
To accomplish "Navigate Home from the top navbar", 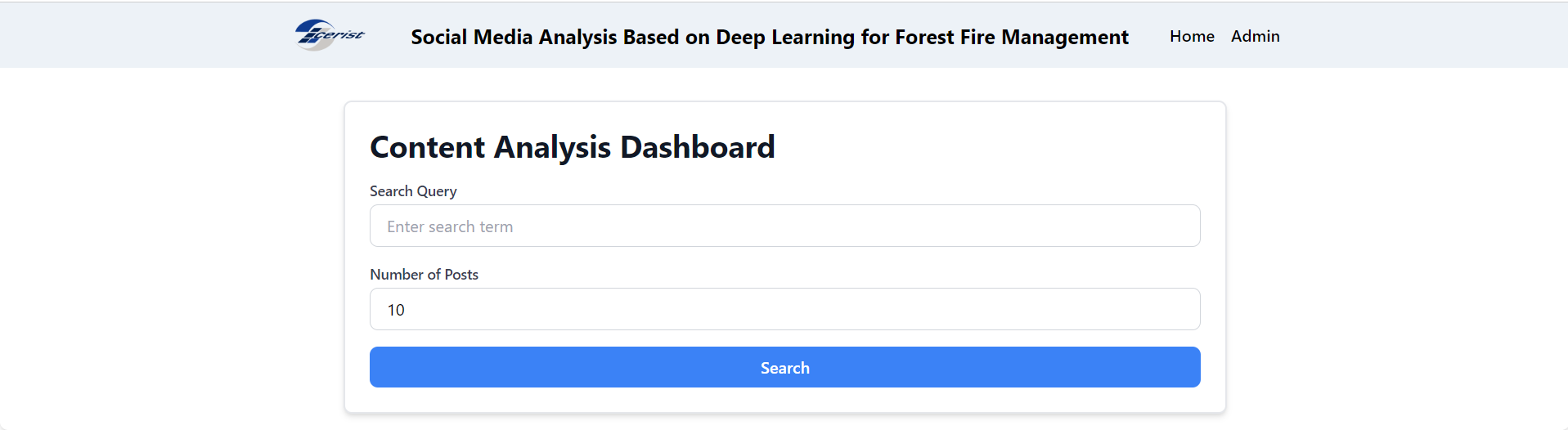I will (x=1191, y=36).
